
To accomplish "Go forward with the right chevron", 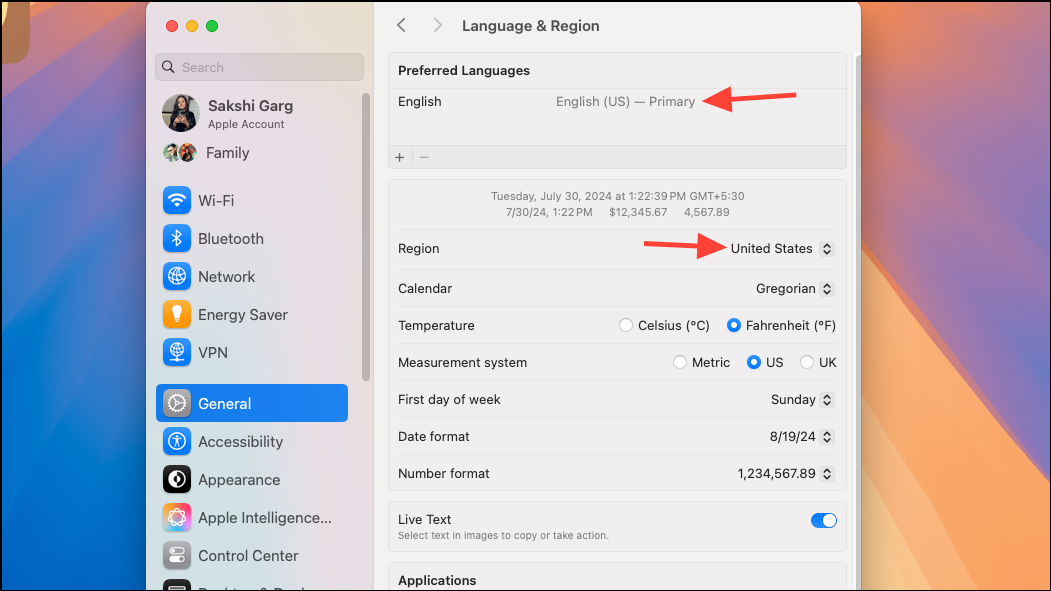I will tap(438, 25).
